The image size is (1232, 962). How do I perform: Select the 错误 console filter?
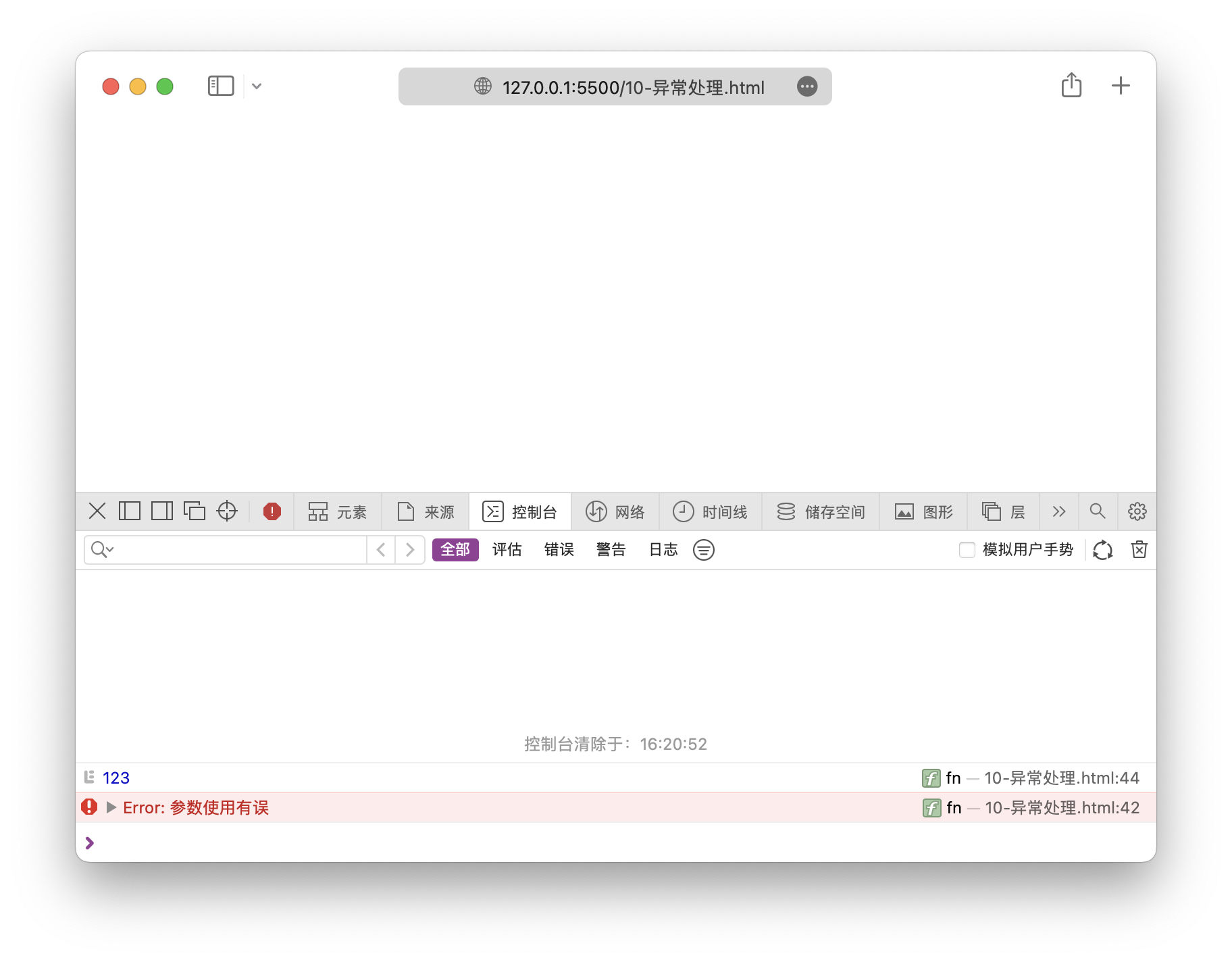(x=559, y=549)
